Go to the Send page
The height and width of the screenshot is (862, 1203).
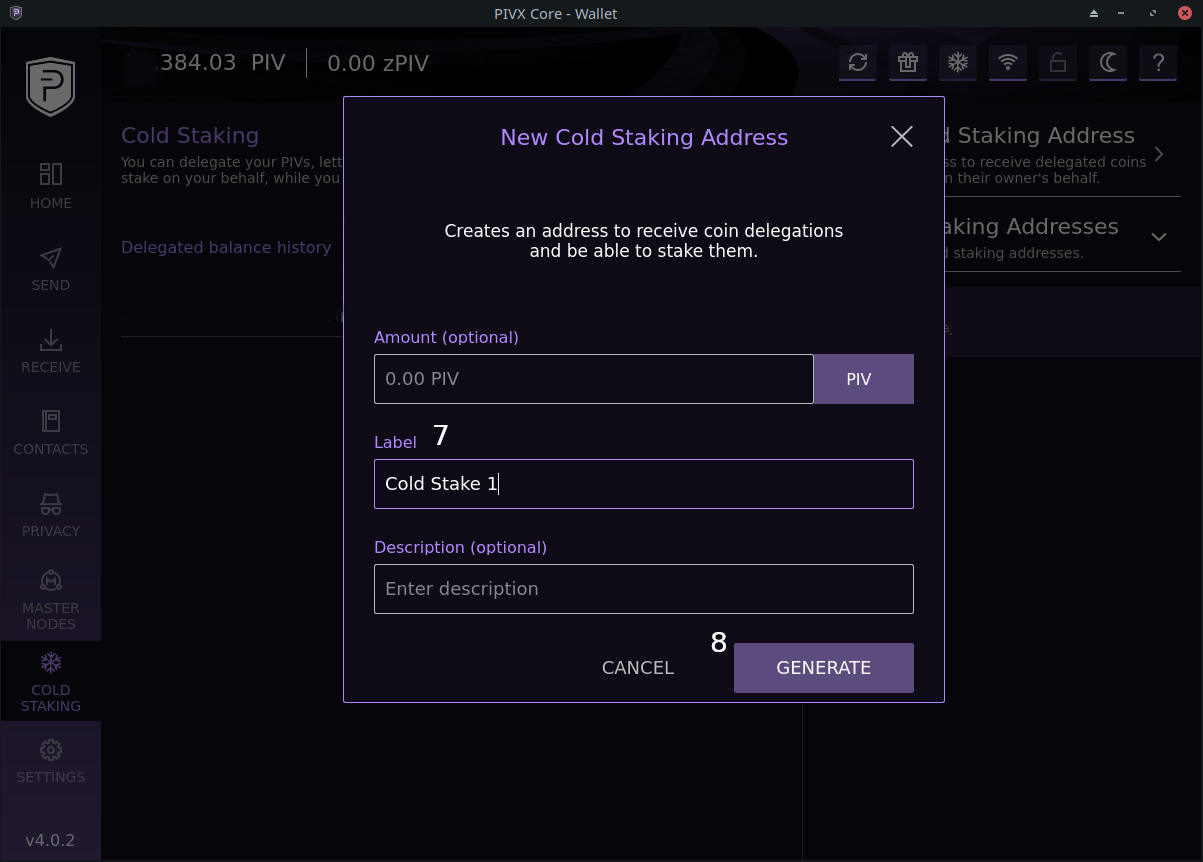pyautogui.click(x=50, y=268)
